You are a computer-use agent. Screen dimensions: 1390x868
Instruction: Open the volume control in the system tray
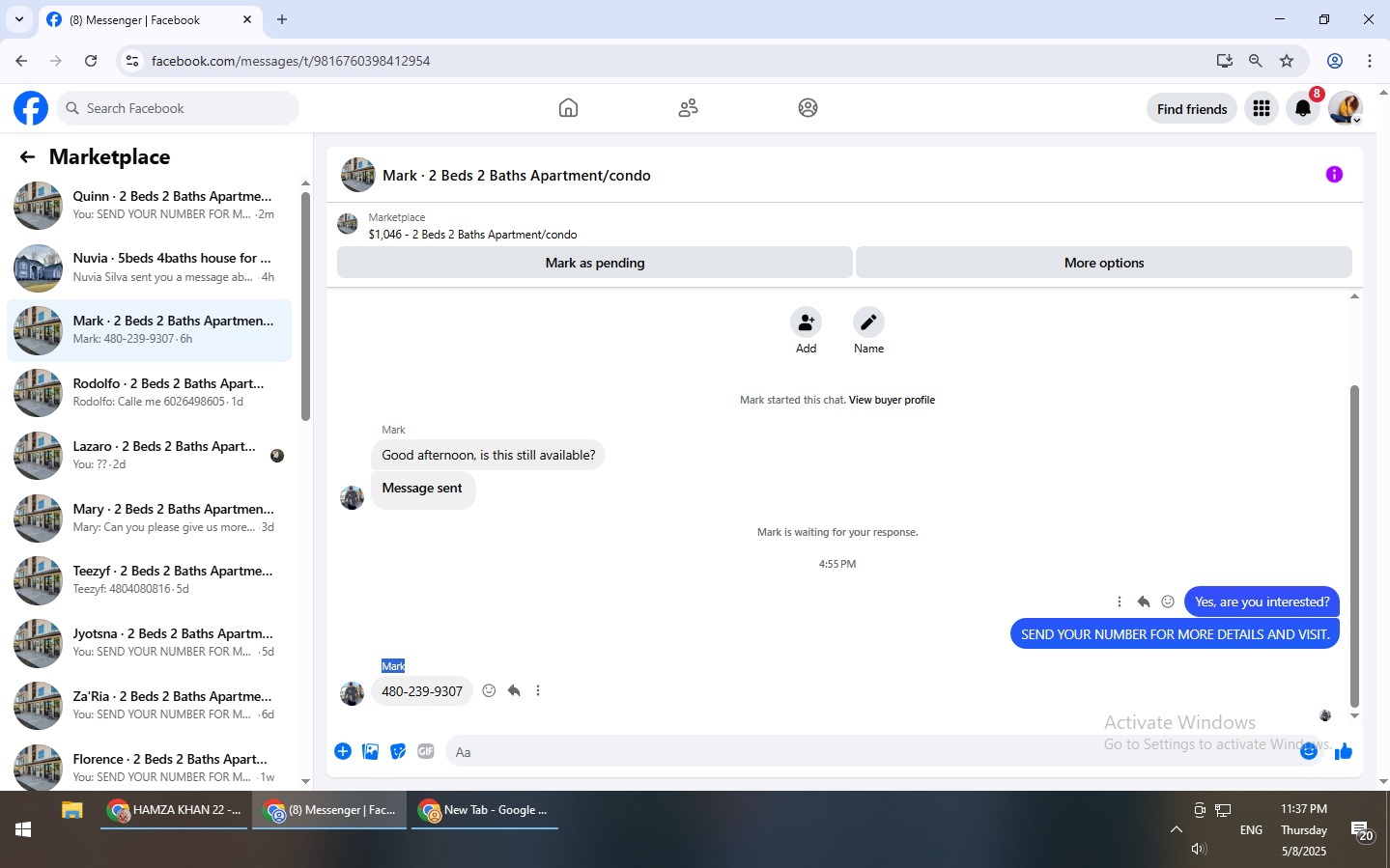[x=1199, y=849]
